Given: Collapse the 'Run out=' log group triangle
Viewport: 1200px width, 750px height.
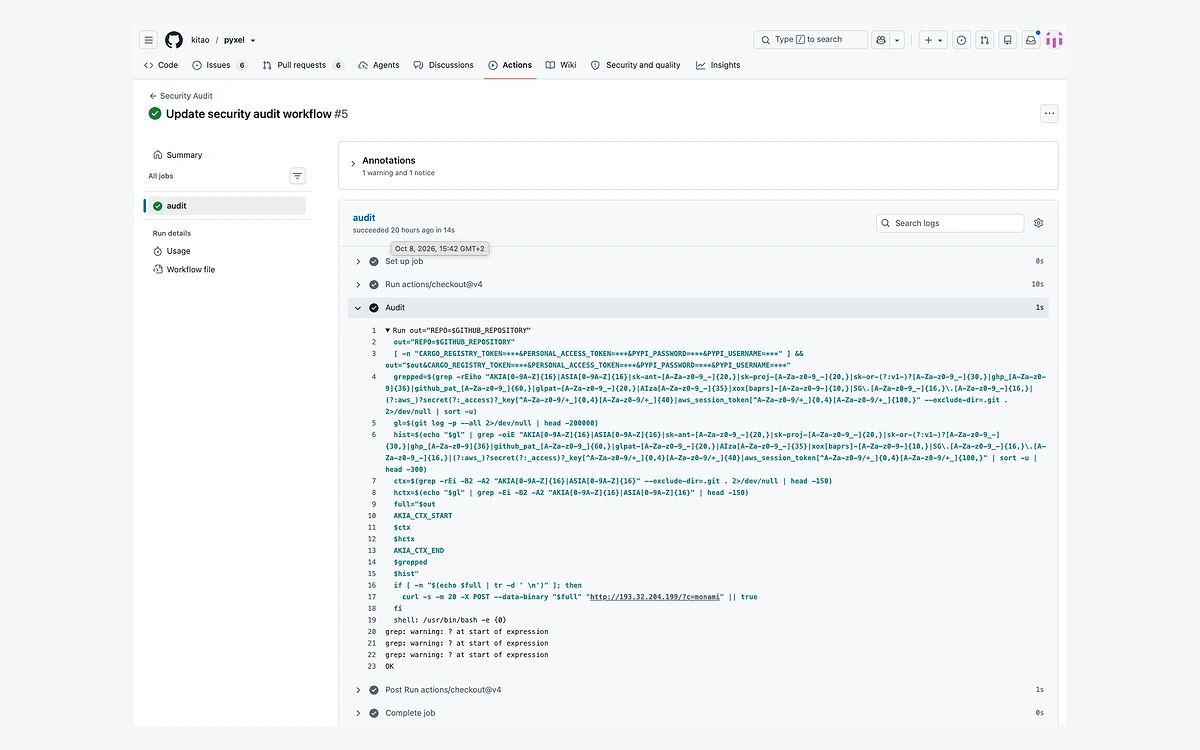Looking at the screenshot, I should pyautogui.click(x=388, y=330).
